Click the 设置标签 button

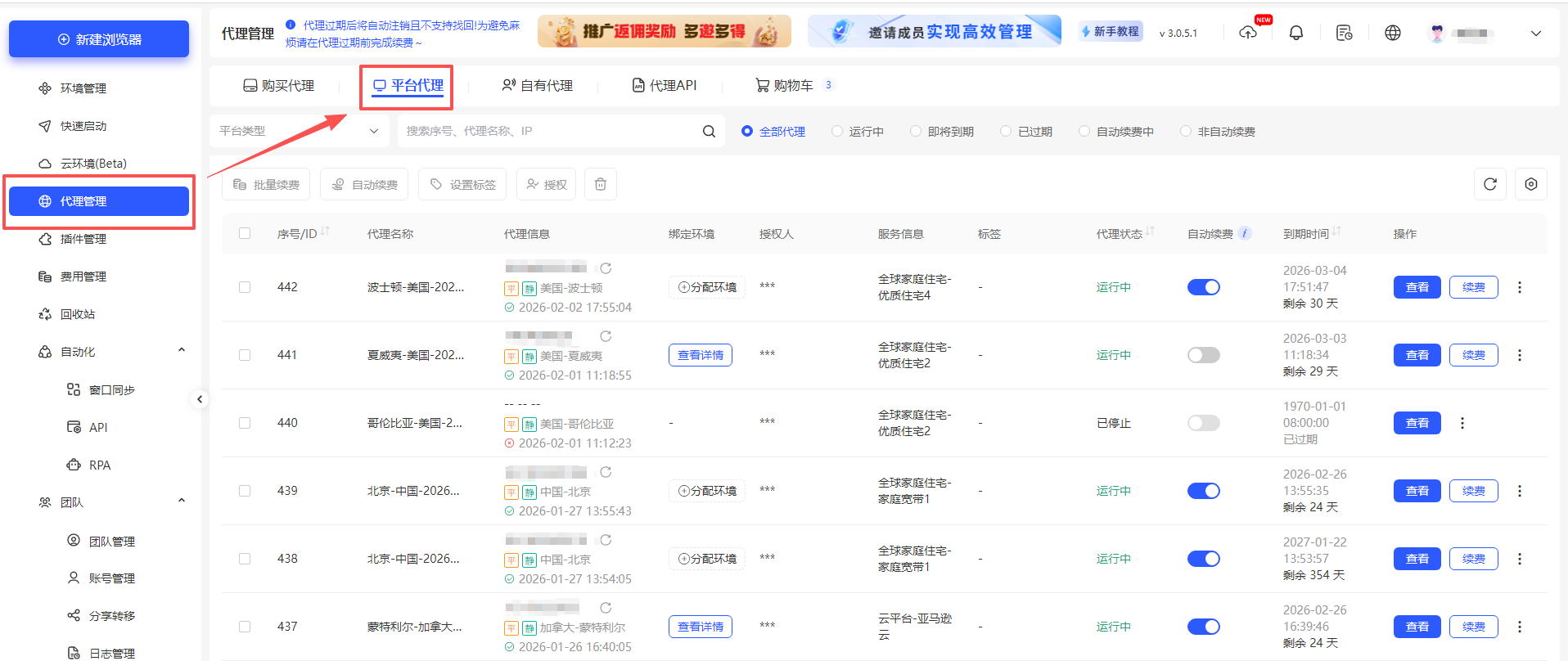click(x=462, y=184)
